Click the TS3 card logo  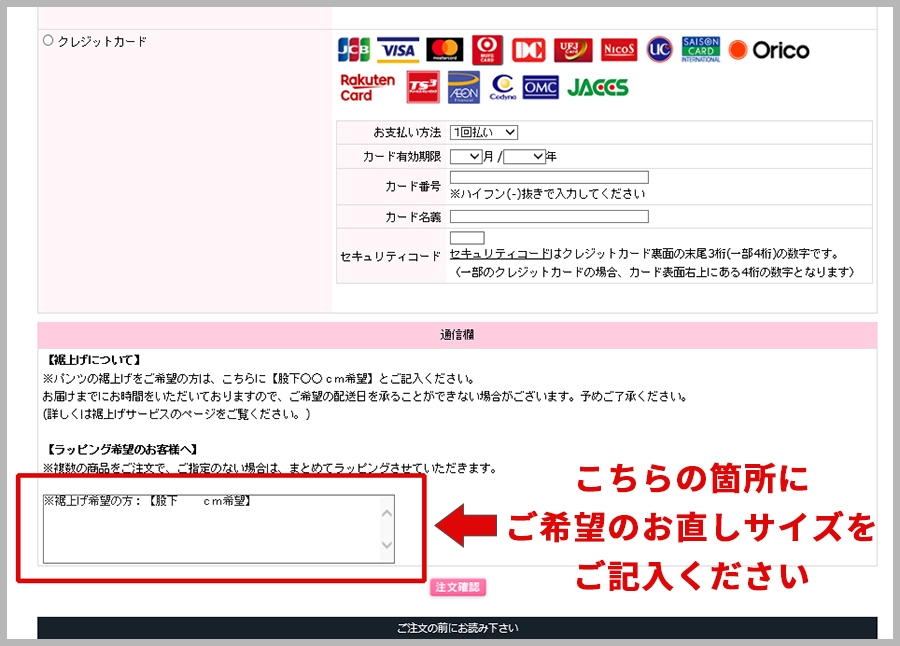(x=423, y=87)
